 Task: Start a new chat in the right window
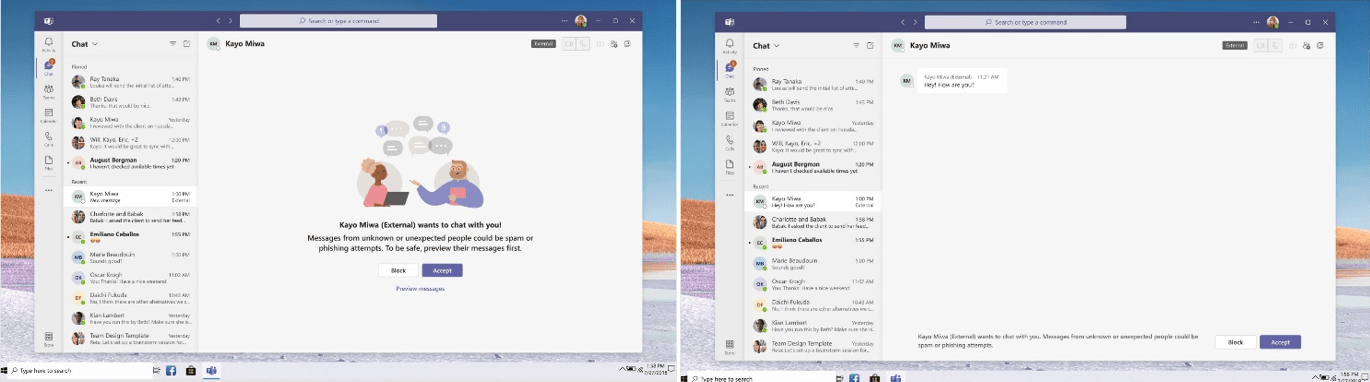[870, 45]
